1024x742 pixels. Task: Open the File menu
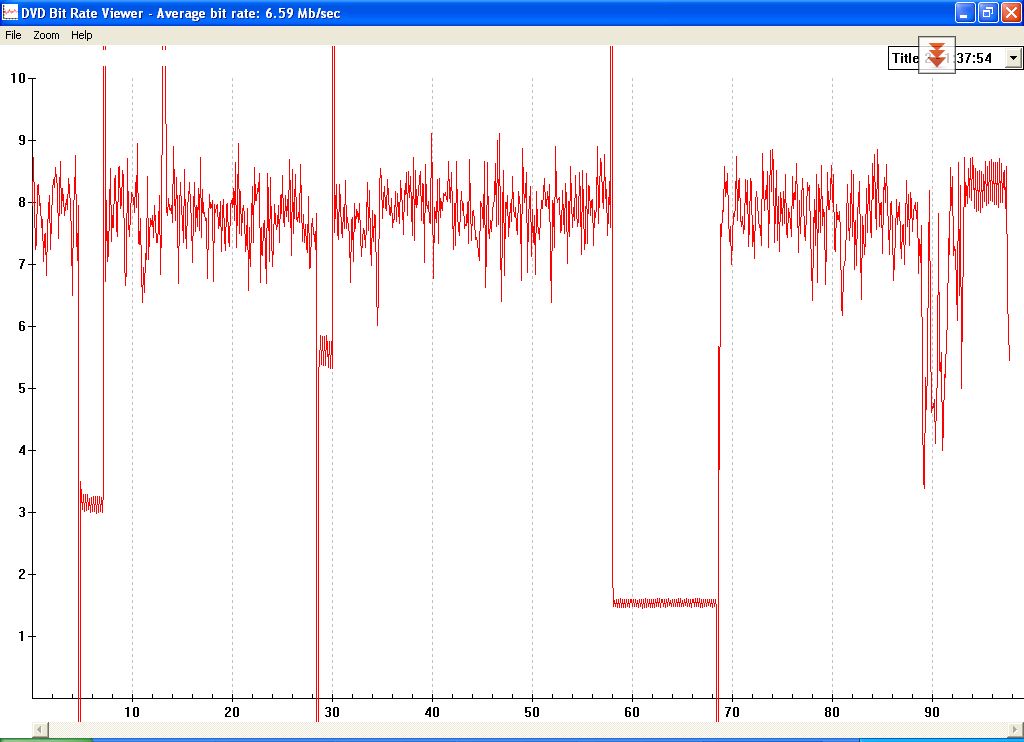tap(13, 35)
